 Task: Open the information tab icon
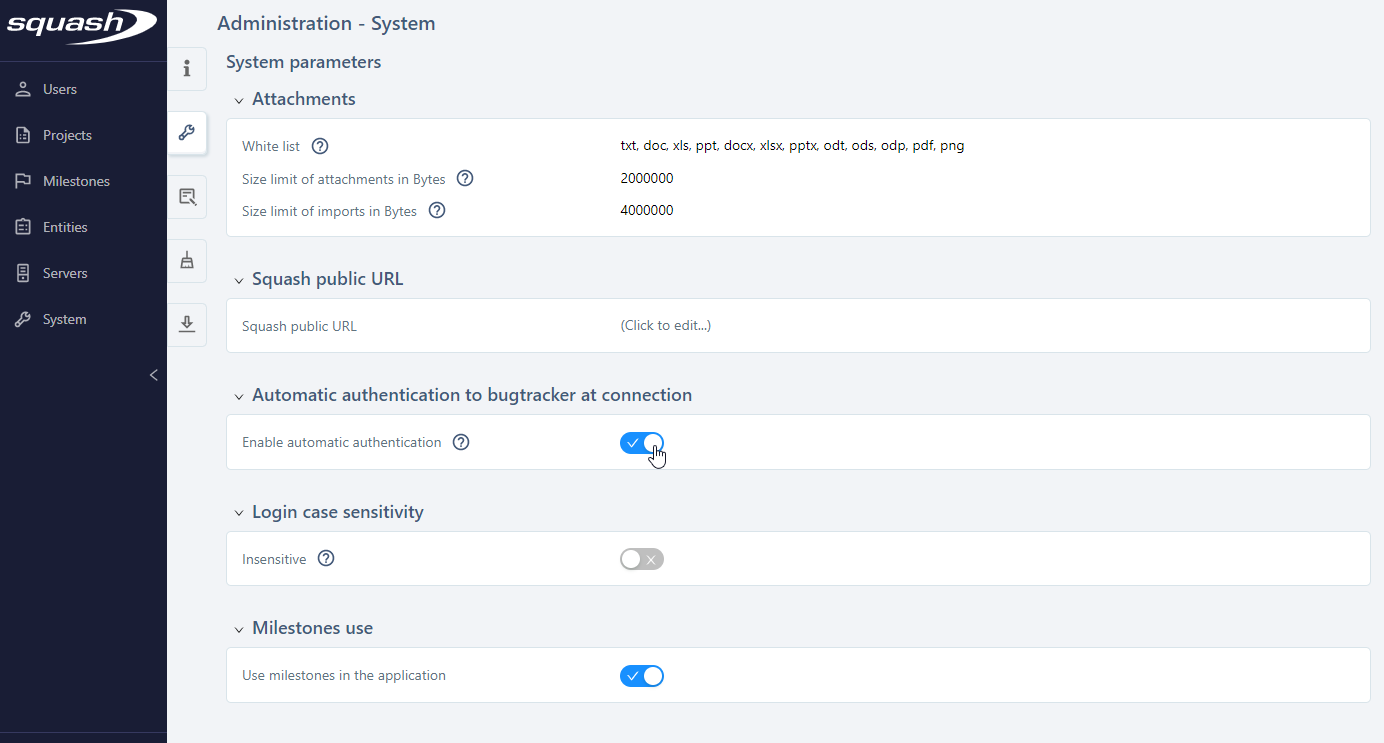187,69
